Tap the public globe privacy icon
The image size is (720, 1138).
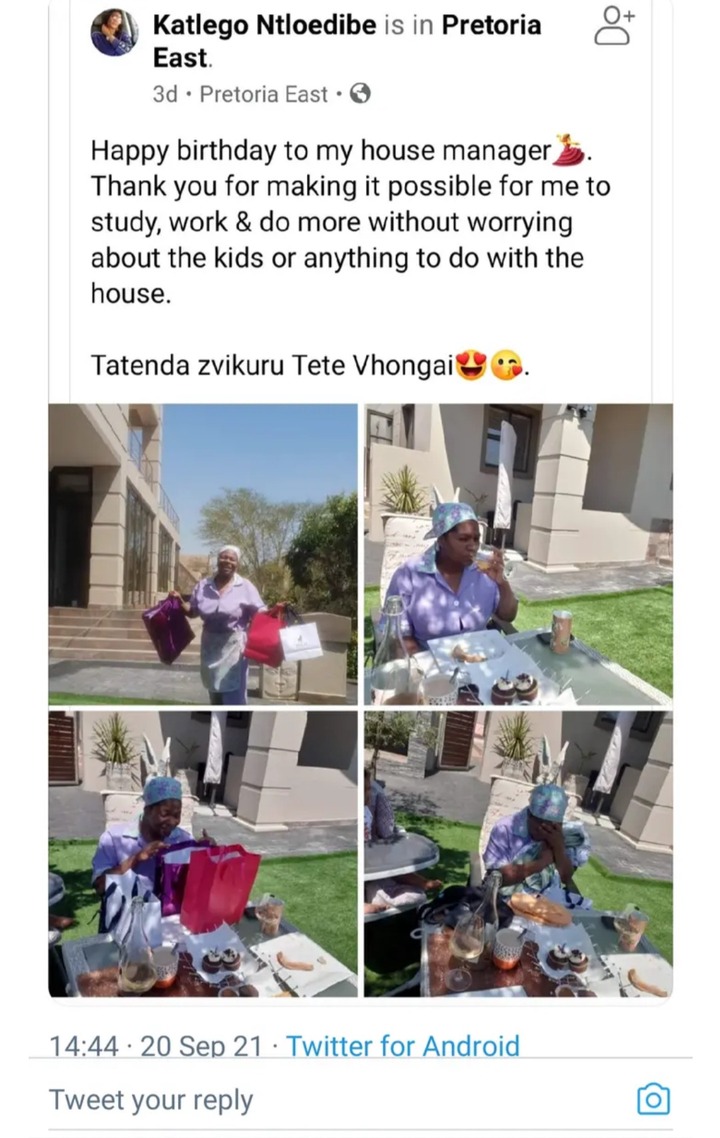click(360, 94)
